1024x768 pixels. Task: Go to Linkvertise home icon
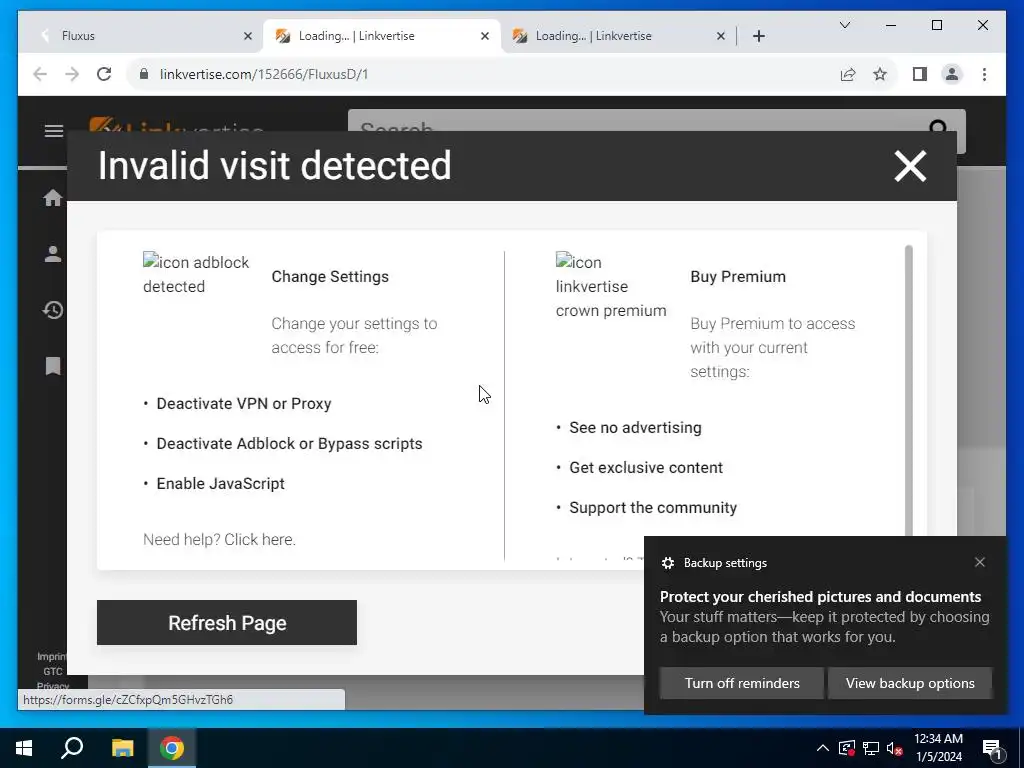[53, 198]
